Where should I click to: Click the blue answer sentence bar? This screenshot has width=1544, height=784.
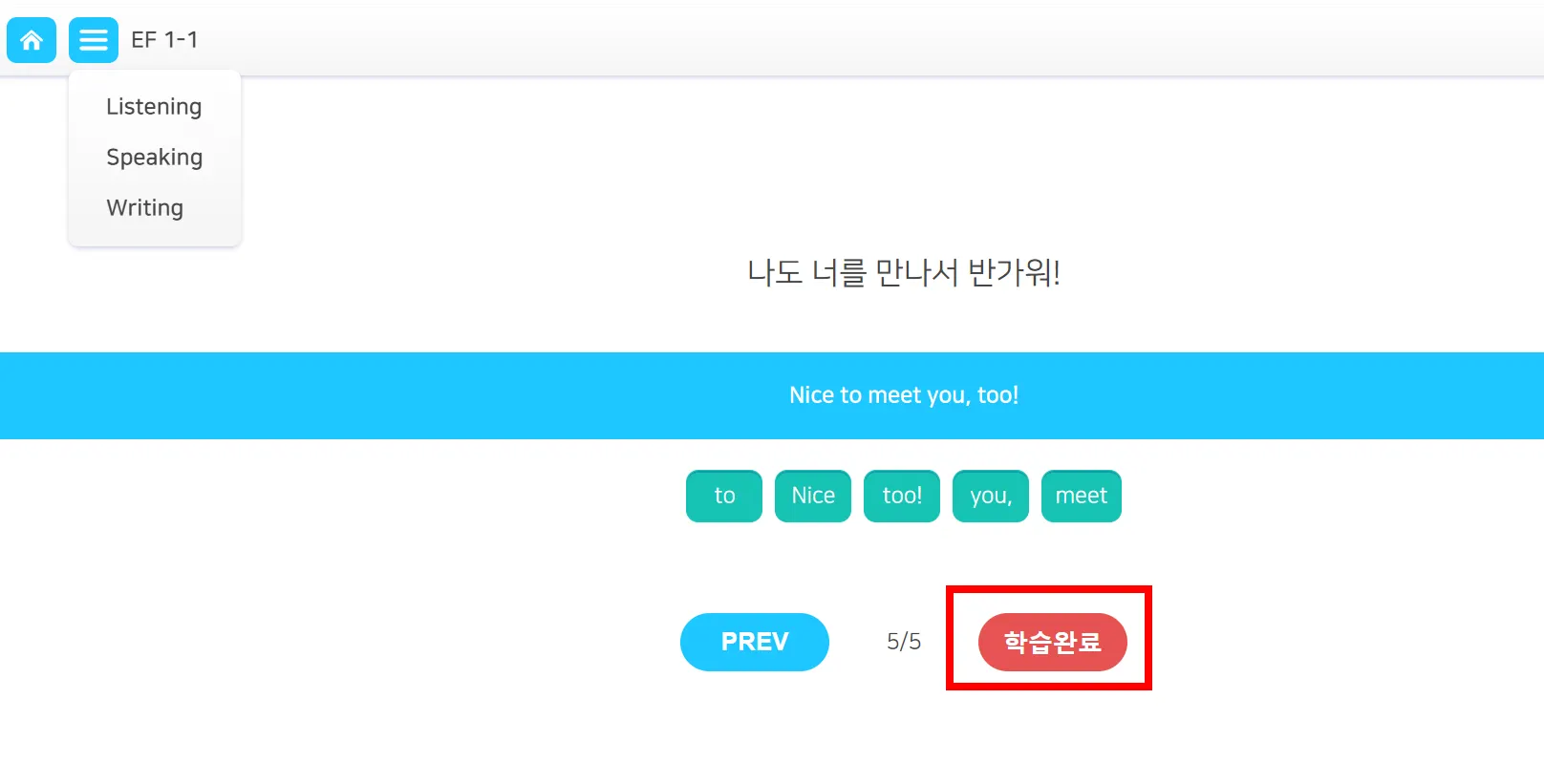click(382, 395)
